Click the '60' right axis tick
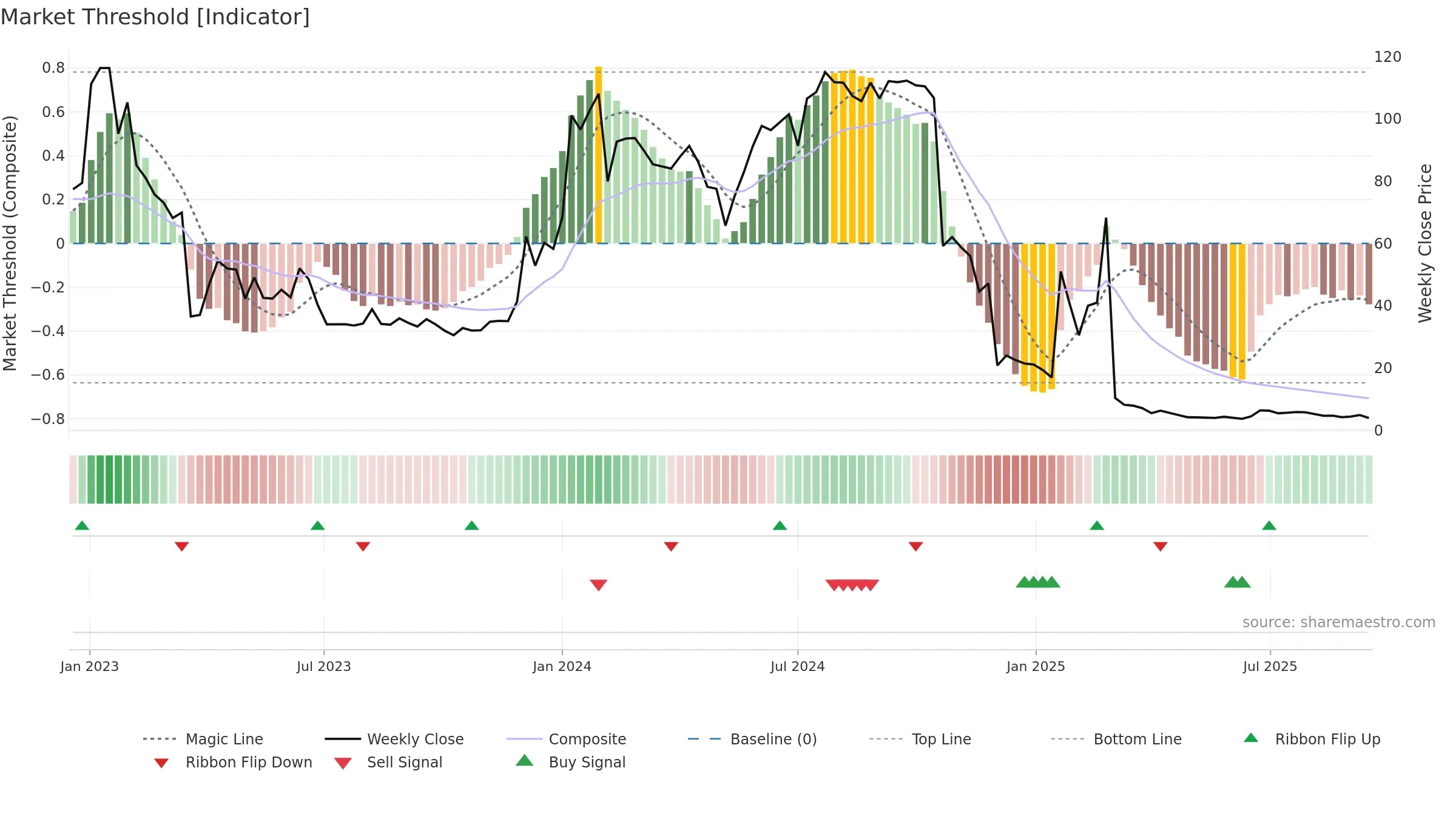The width and height of the screenshot is (1456, 819). [1384, 243]
